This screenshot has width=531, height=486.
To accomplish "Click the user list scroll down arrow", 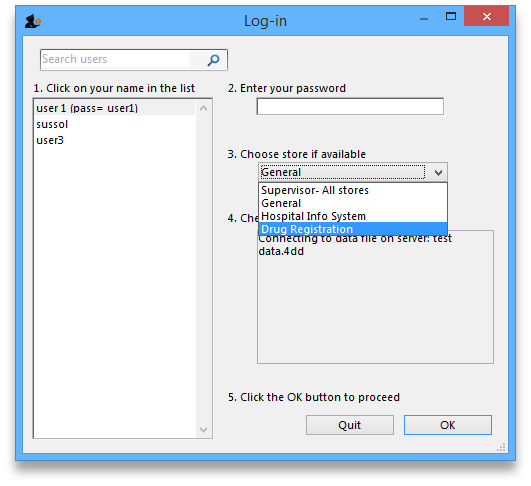I will click(204, 430).
